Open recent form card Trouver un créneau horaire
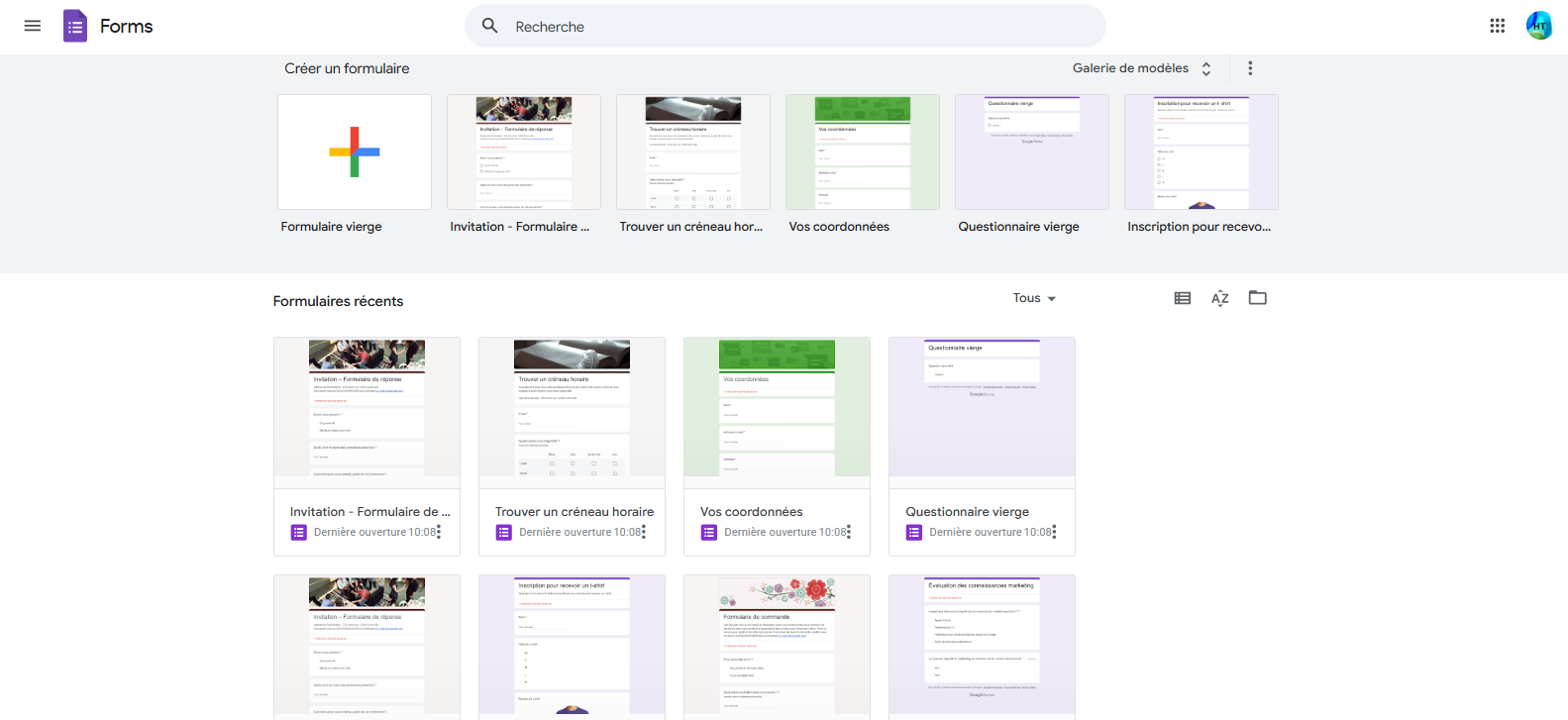 (572, 447)
